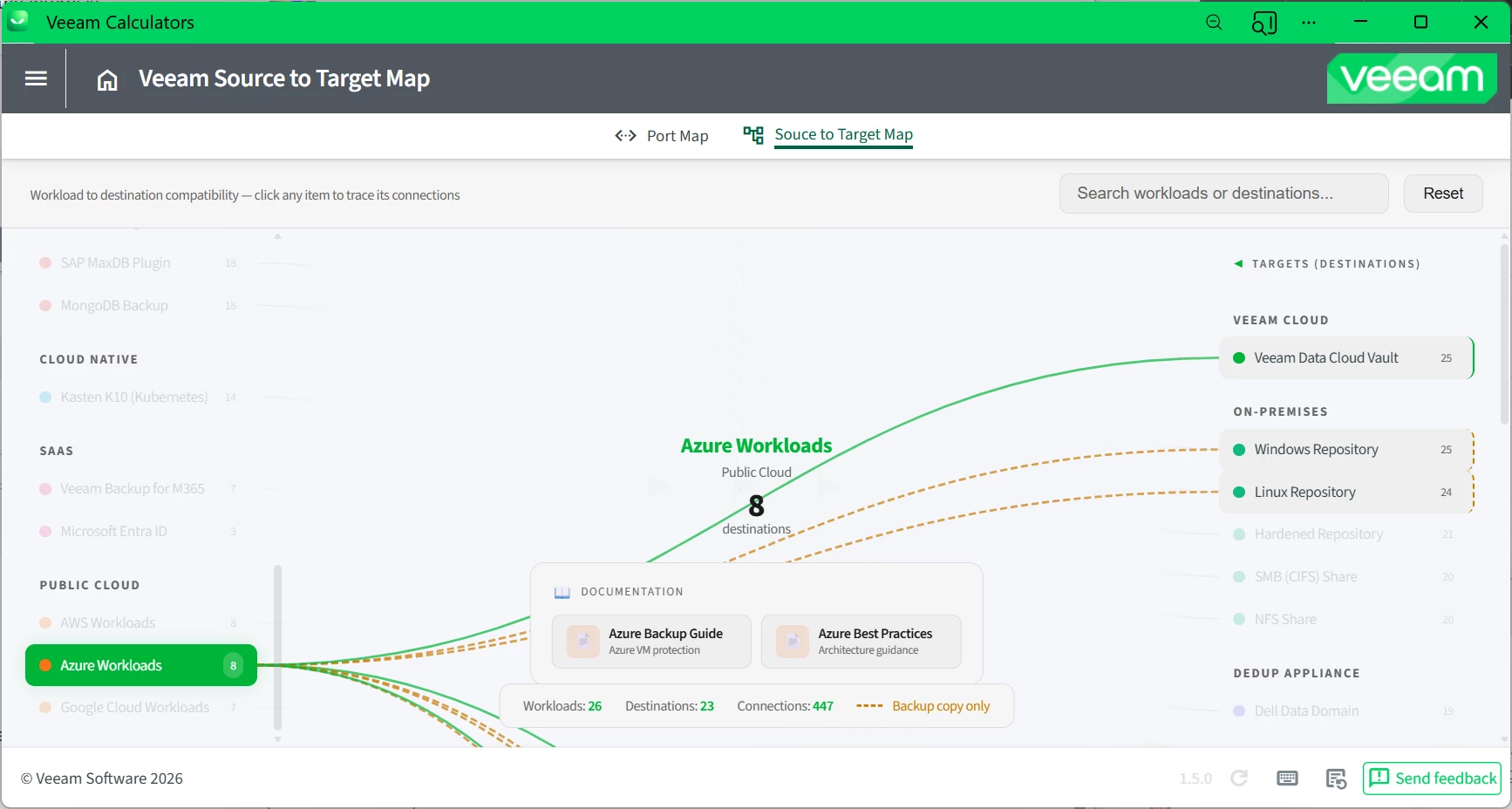The image size is (1512, 809).
Task: Select SAP MaxDB Plugin workload
Action: tap(140, 263)
